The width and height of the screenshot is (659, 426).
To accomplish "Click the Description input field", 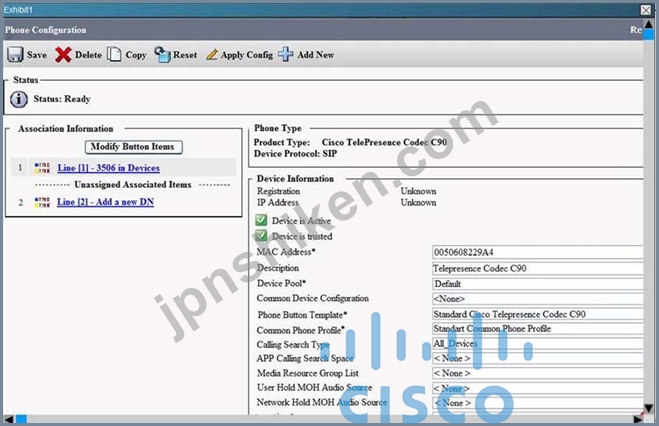I will pyautogui.click(x=538, y=268).
